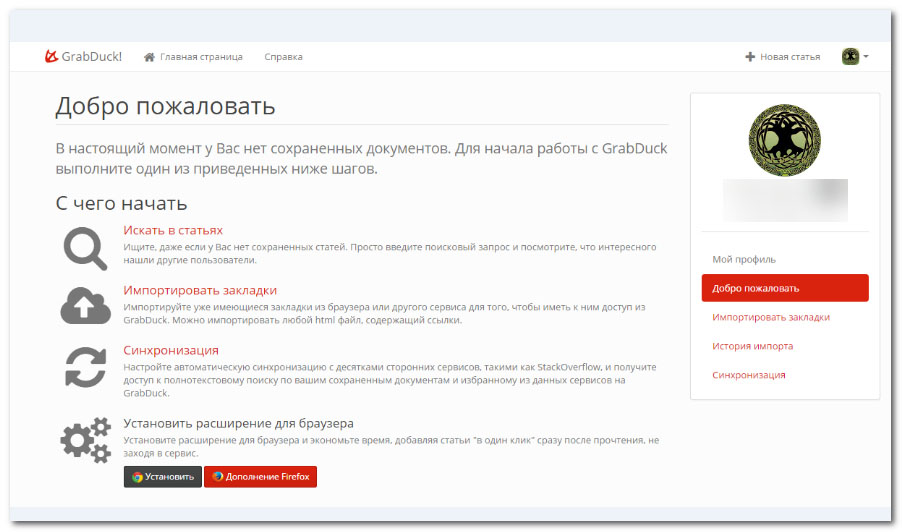This screenshot has width=902, height=532.
Task: Click the magnifying glass search icon
Action: pyautogui.click(x=85, y=248)
